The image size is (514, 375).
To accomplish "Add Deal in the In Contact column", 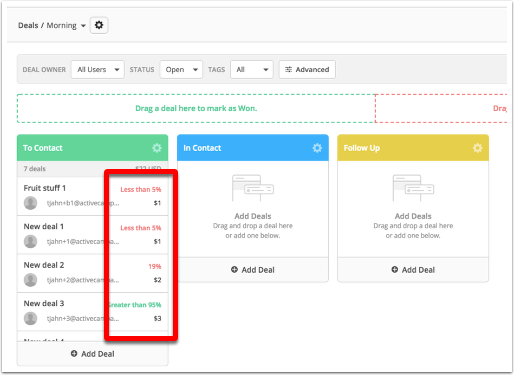I will 253,270.
